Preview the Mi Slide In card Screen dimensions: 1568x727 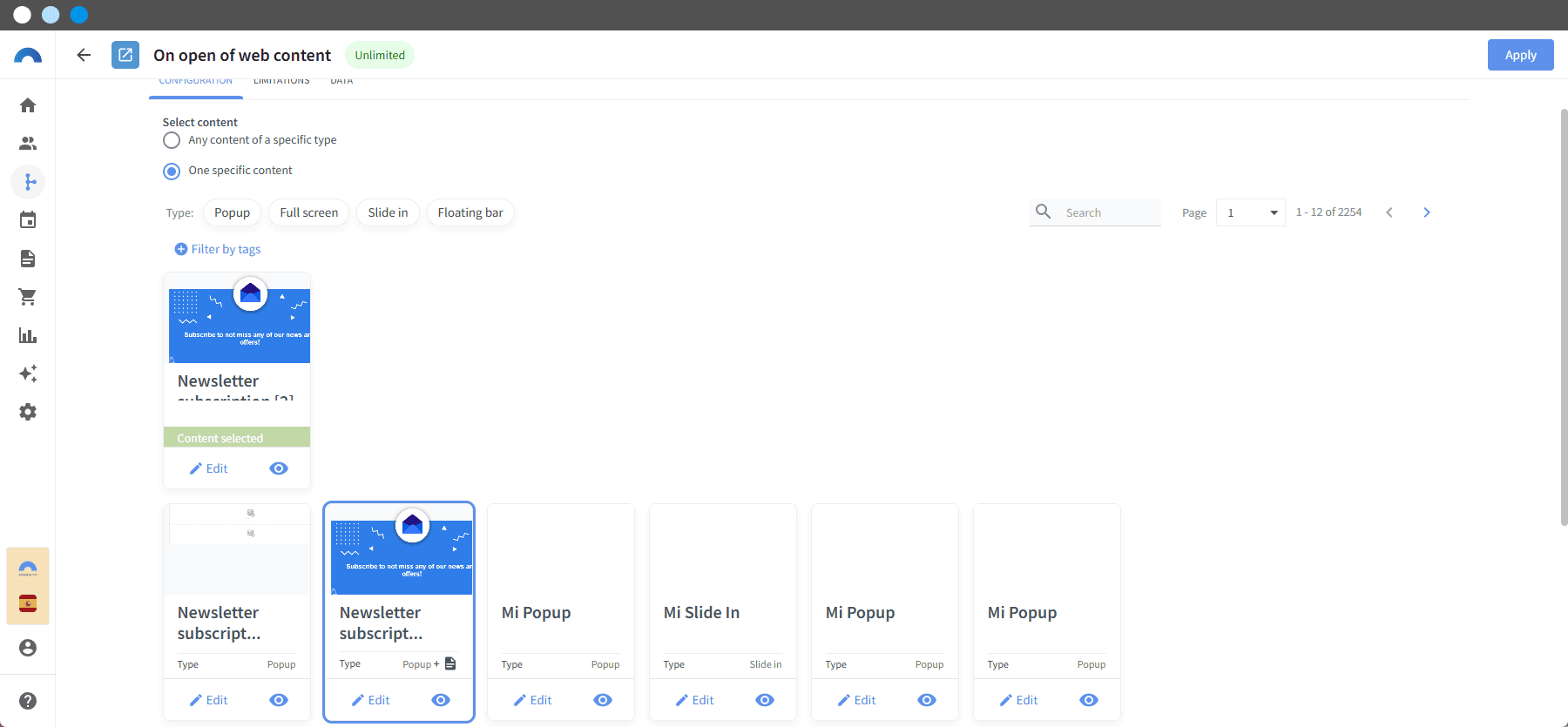click(765, 700)
